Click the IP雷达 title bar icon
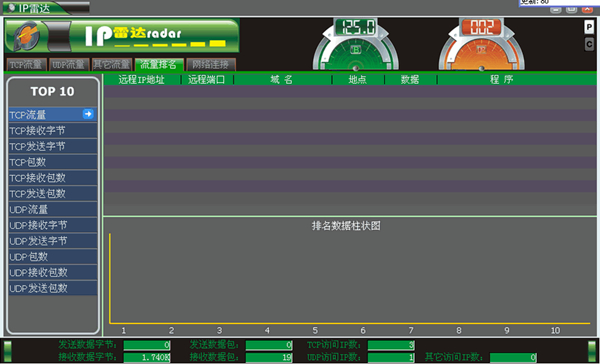 pos(12,7)
